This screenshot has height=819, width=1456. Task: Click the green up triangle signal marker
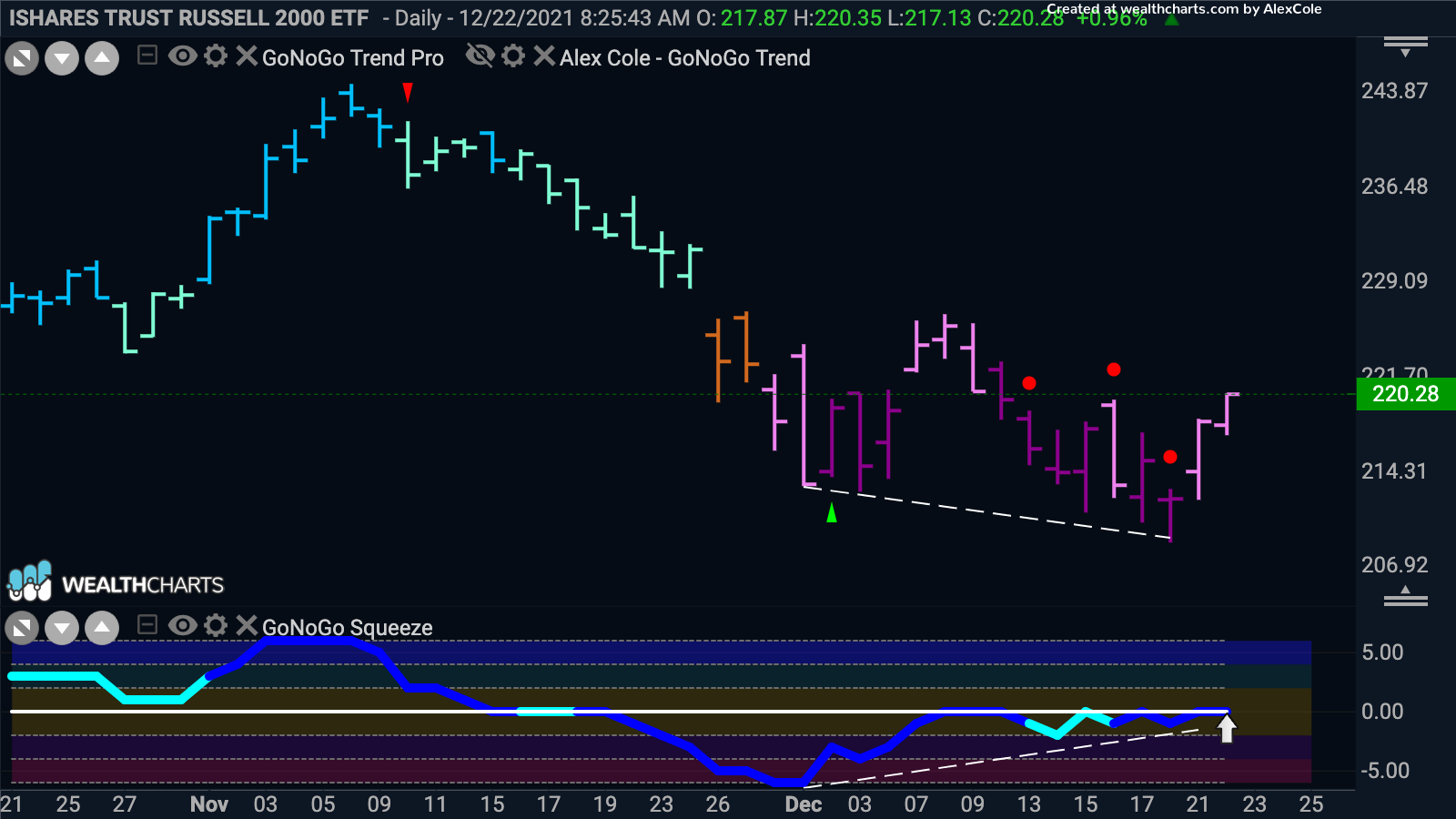point(831,512)
